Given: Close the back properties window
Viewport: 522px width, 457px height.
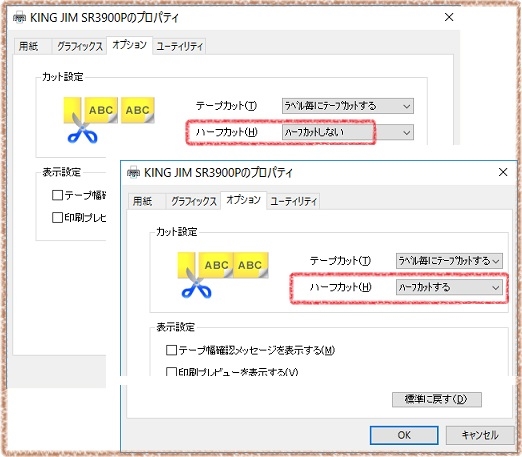Looking at the screenshot, I should [449, 17].
